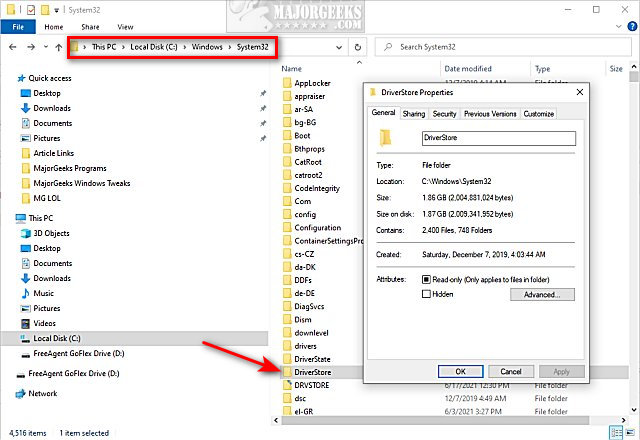Expand the ribbon with the chevron
The image size is (640, 440).
click(619, 27)
